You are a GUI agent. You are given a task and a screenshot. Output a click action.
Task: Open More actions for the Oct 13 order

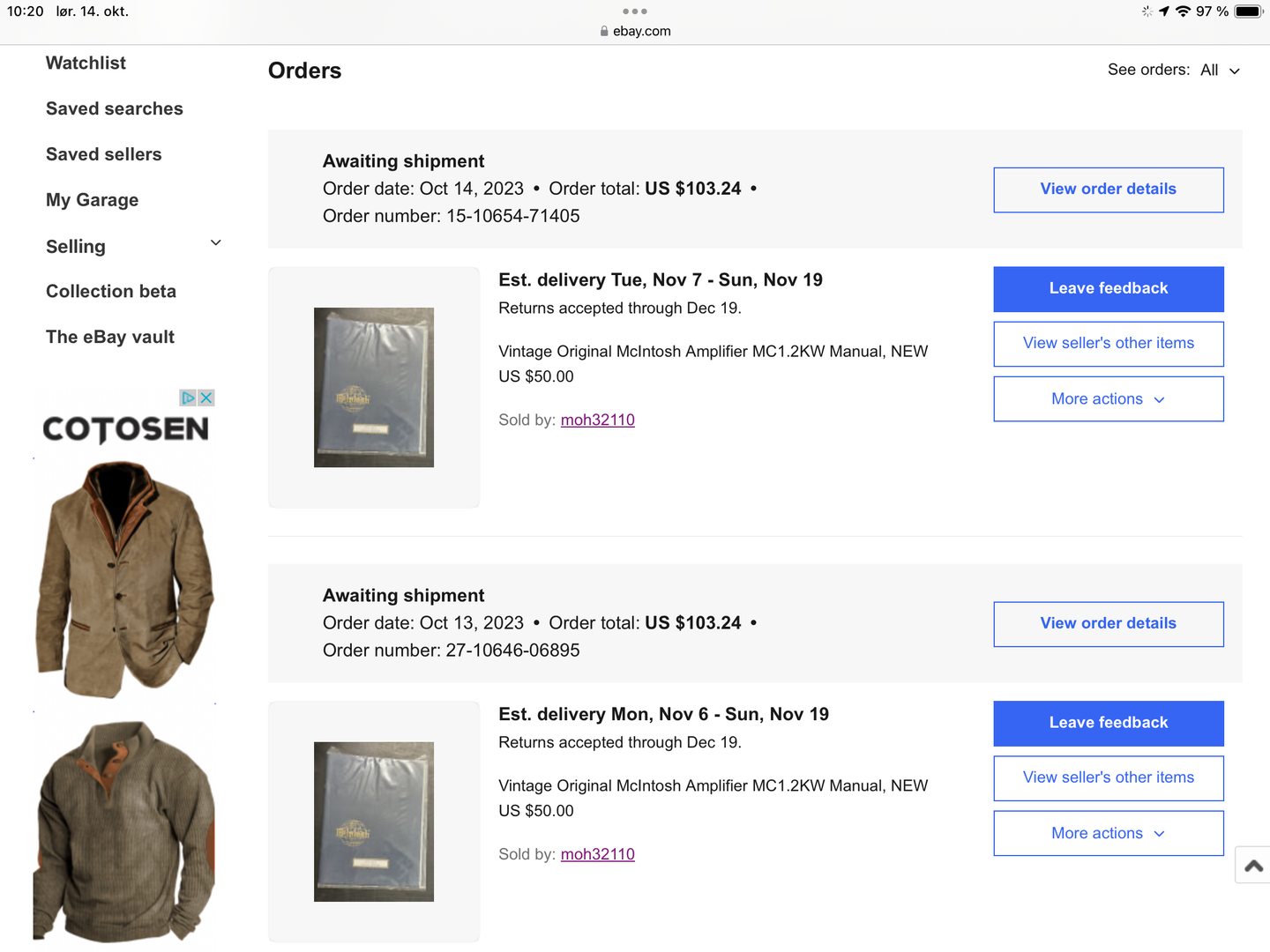coord(1108,834)
